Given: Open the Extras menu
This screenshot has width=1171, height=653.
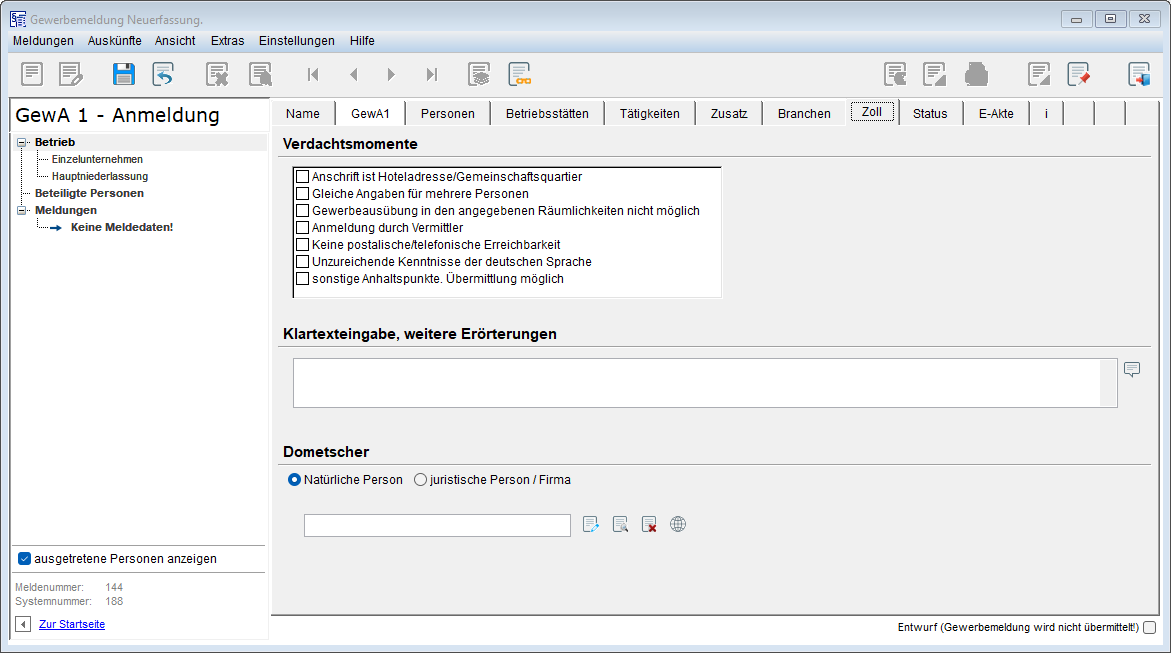Looking at the screenshot, I should (227, 41).
